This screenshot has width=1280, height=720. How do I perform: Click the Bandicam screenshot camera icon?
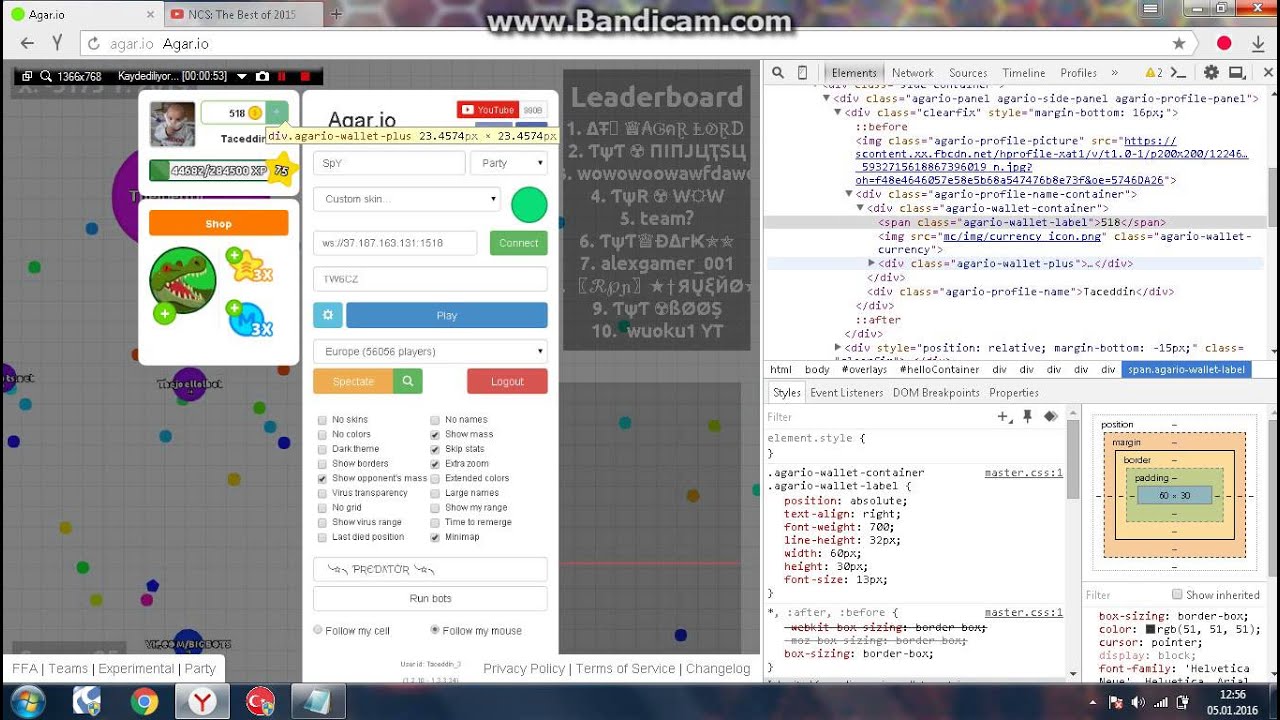coord(262,76)
